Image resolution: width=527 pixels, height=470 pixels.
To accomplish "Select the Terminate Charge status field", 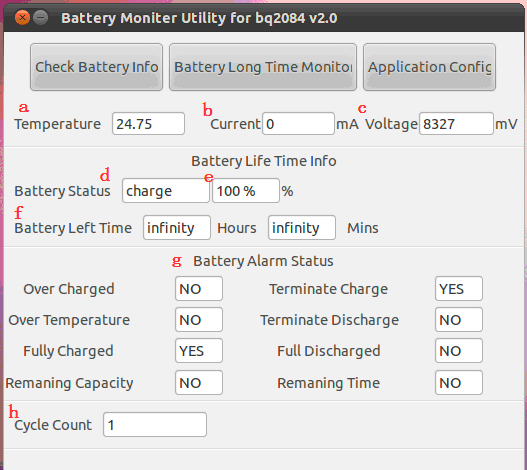I will pyautogui.click(x=459, y=288).
